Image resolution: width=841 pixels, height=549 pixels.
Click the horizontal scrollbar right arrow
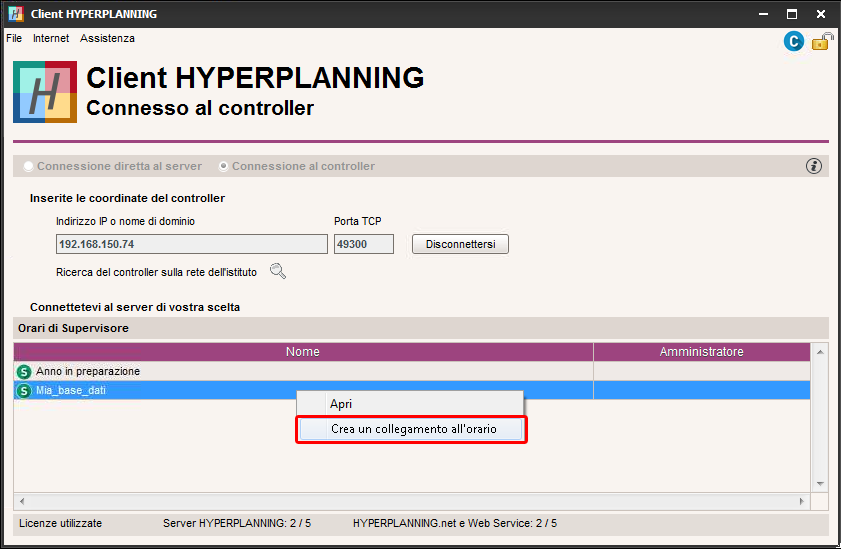pyautogui.click(x=802, y=501)
